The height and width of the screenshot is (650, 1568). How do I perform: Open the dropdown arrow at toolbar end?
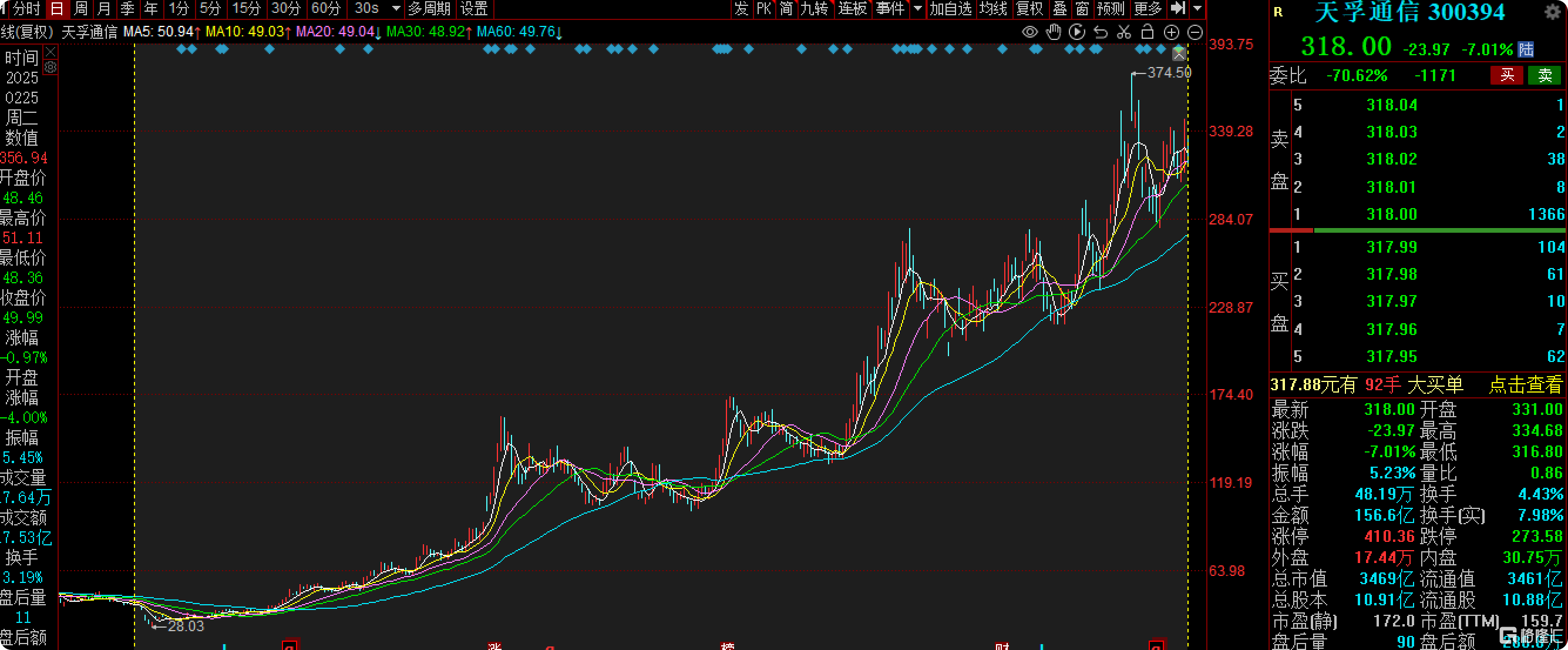click(1197, 9)
